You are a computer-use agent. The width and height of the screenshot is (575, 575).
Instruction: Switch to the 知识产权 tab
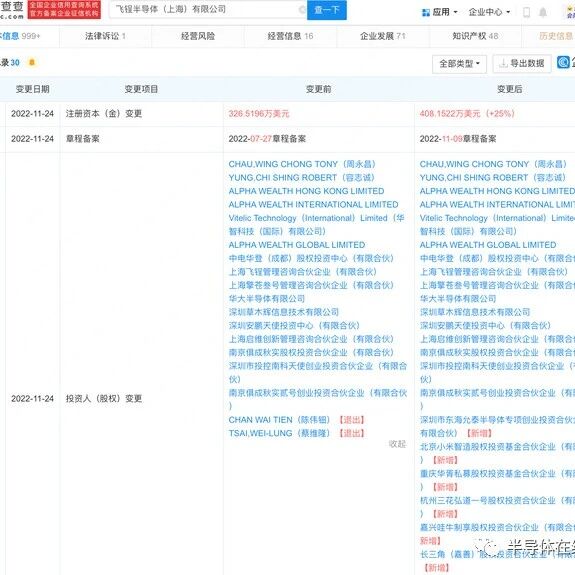(475, 36)
